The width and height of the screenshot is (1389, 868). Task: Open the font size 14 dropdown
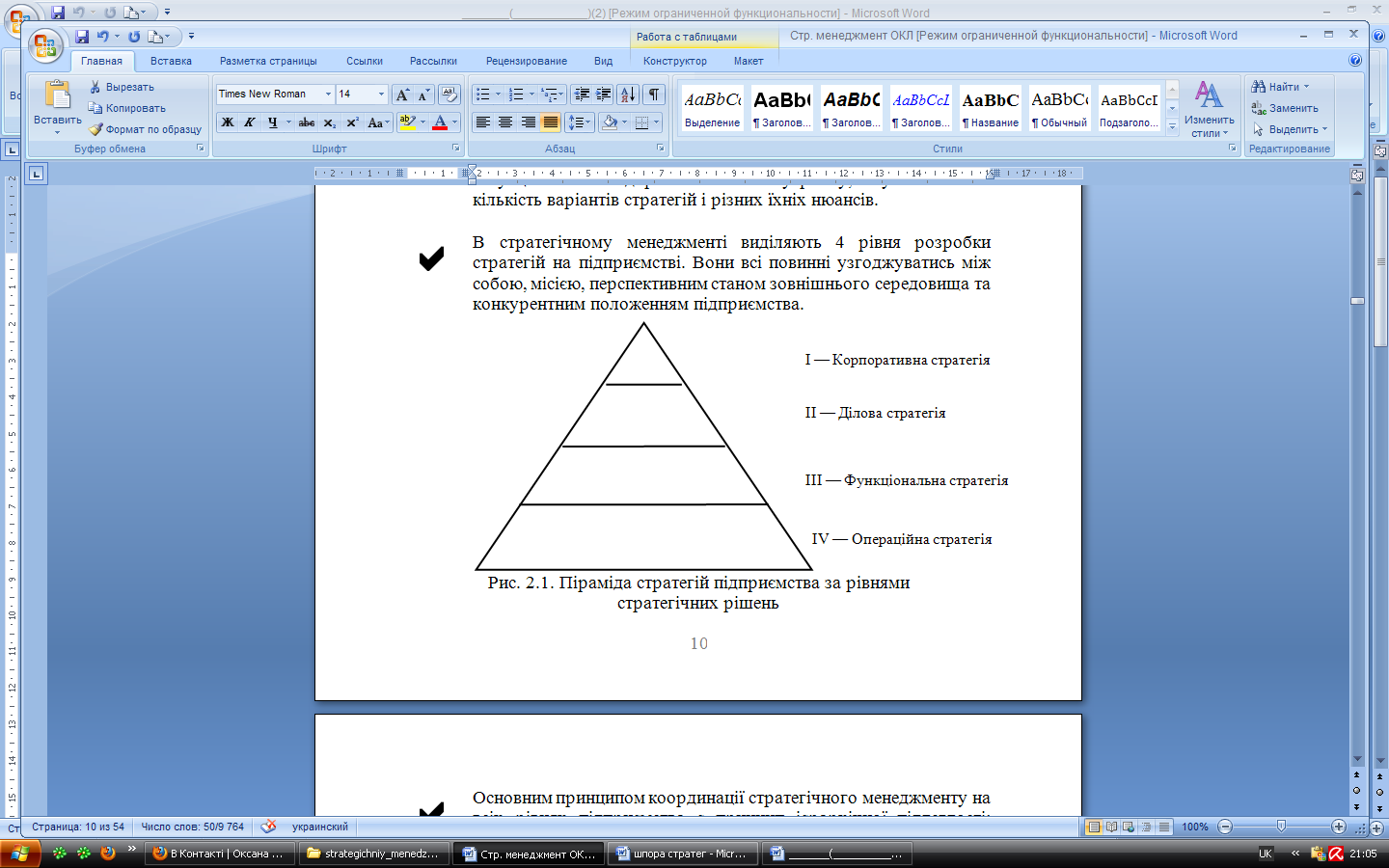(381, 94)
